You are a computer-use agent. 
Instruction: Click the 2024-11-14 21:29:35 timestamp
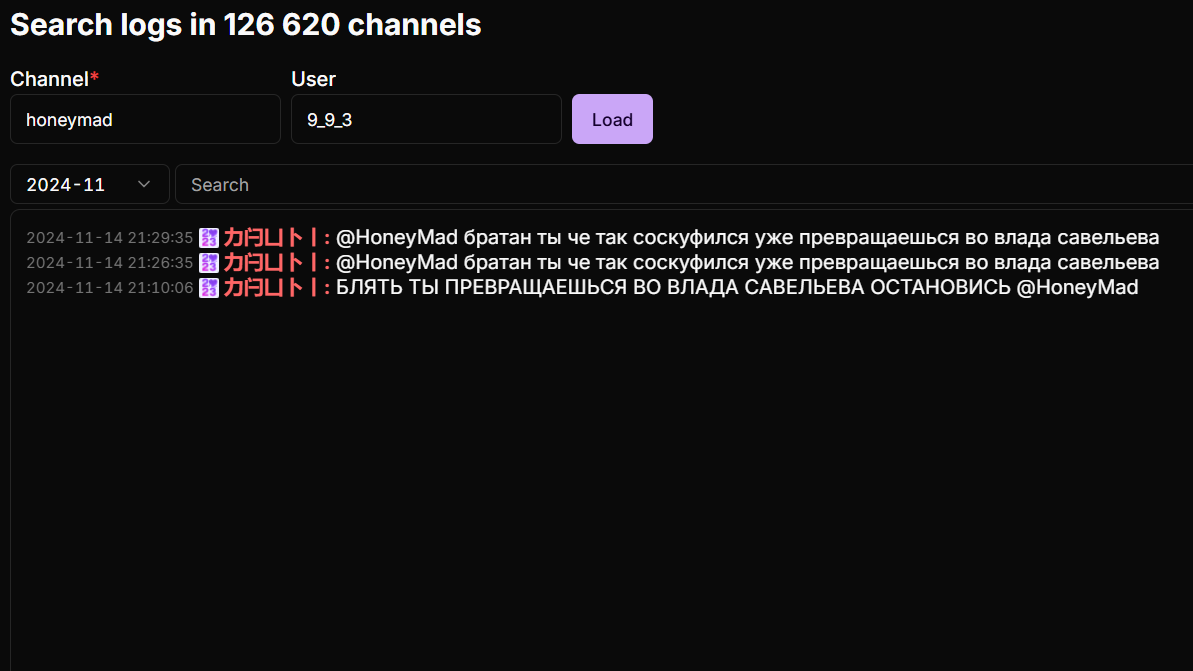[110, 238]
